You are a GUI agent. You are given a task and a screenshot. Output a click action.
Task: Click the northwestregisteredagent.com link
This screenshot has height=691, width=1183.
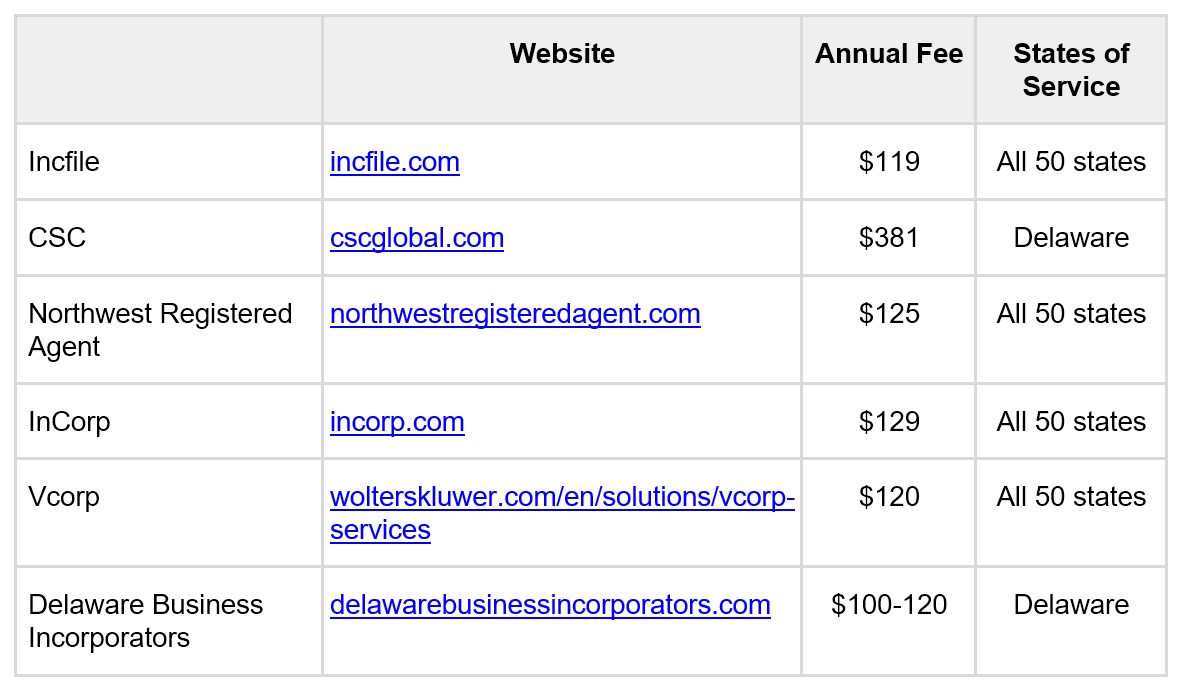click(x=515, y=314)
